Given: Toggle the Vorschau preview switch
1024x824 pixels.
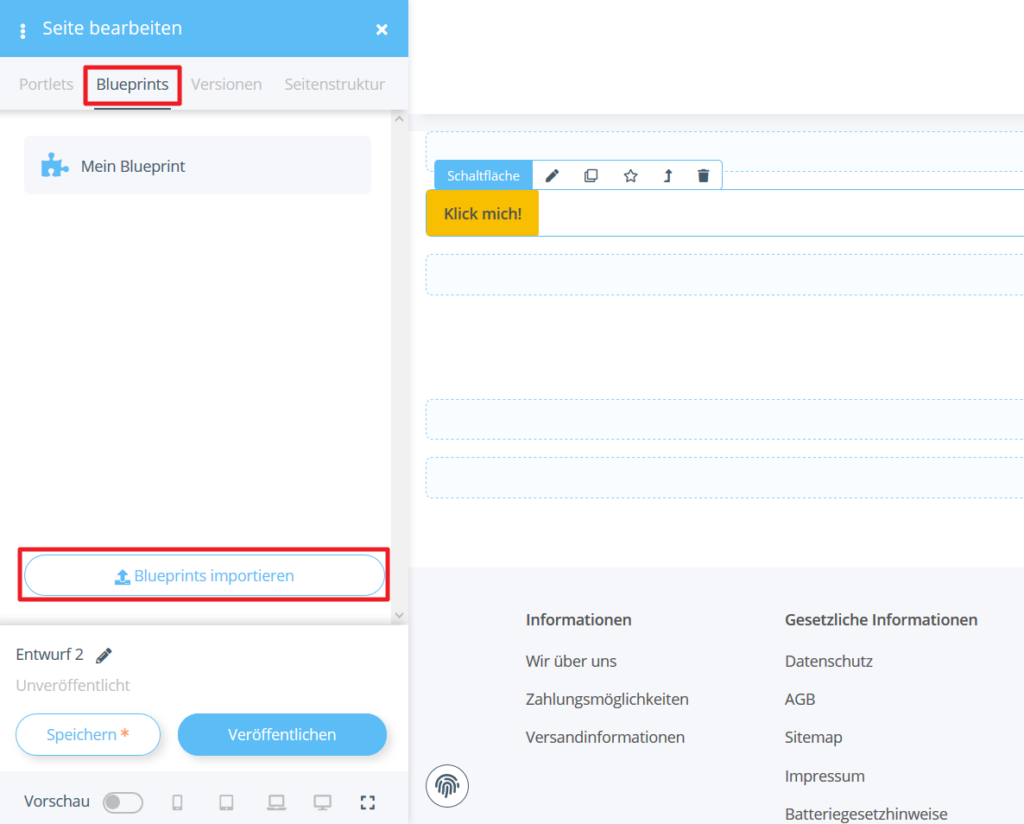Looking at the screenshot, I should pyautogui.click(x=123, y=802).
